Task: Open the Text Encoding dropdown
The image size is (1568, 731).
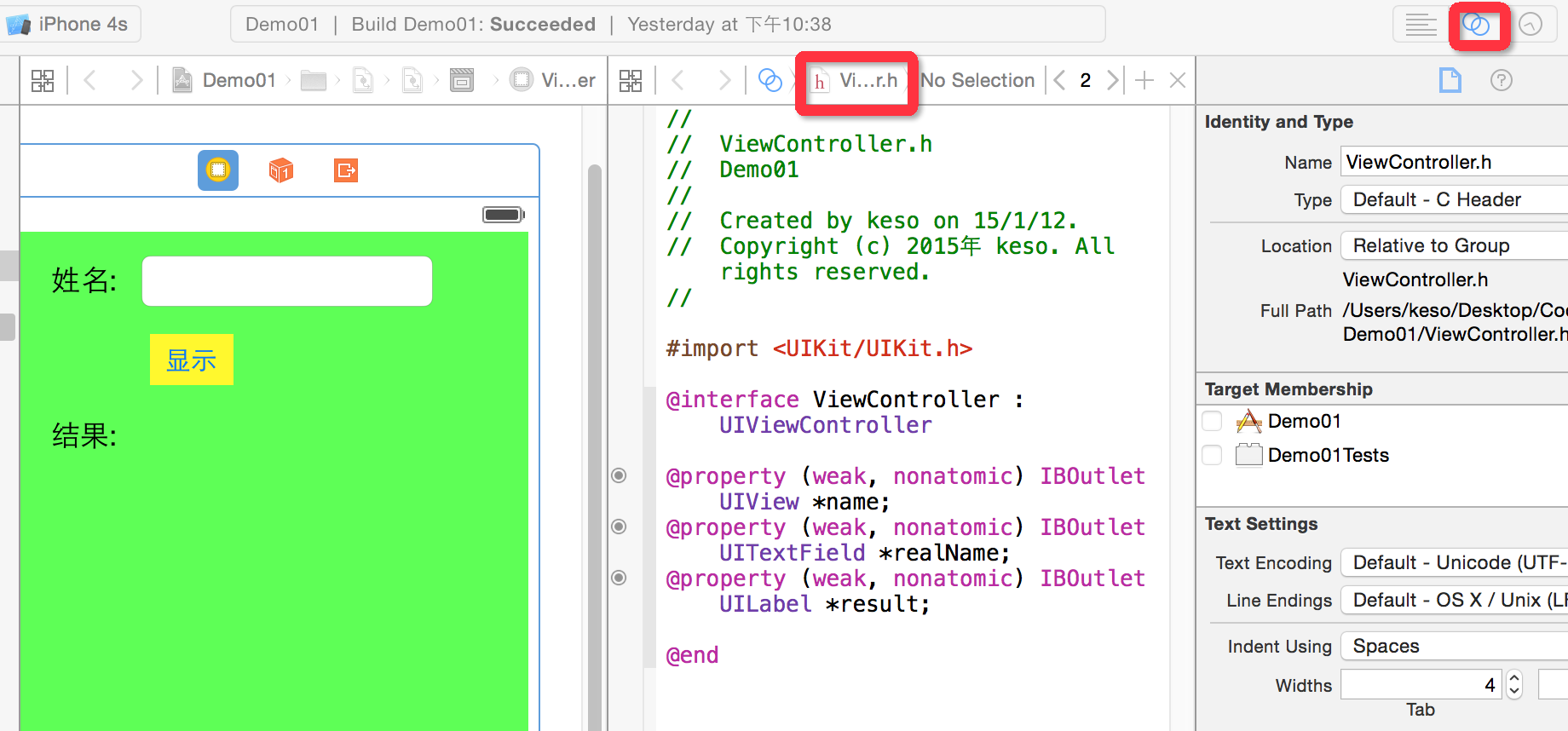Action: coord(1453,562)
